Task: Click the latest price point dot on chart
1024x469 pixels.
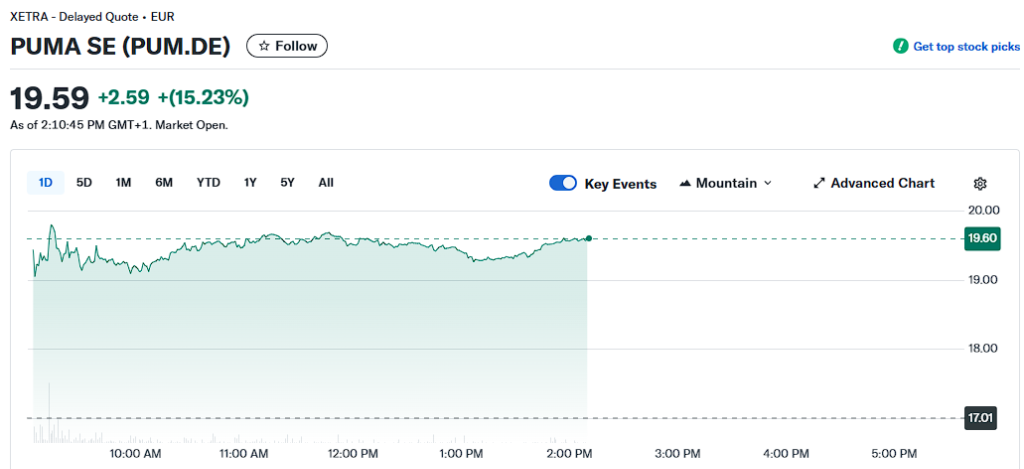Action: click(588, 238)
